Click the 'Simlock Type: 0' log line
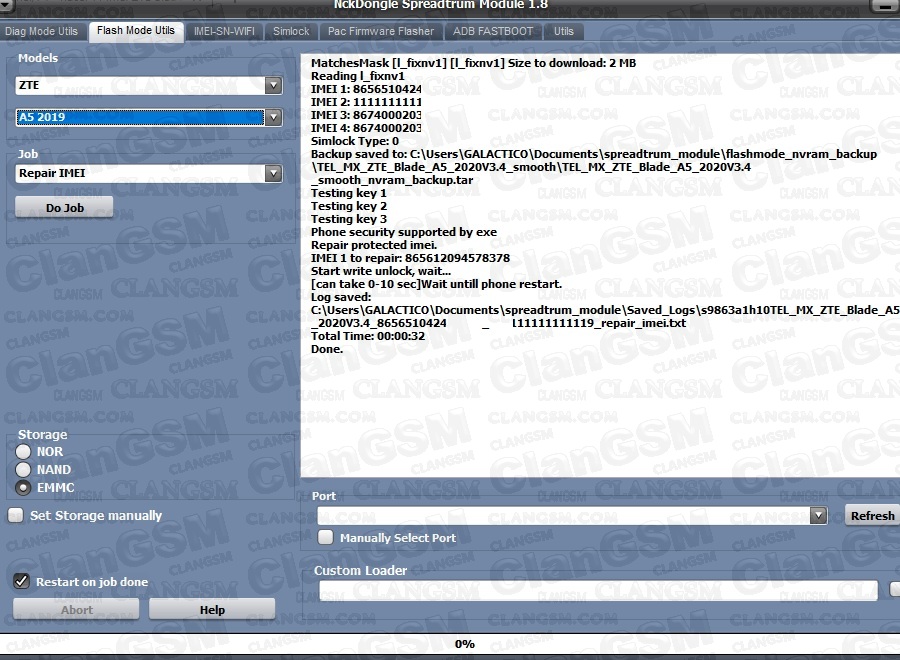 [355, 141]
